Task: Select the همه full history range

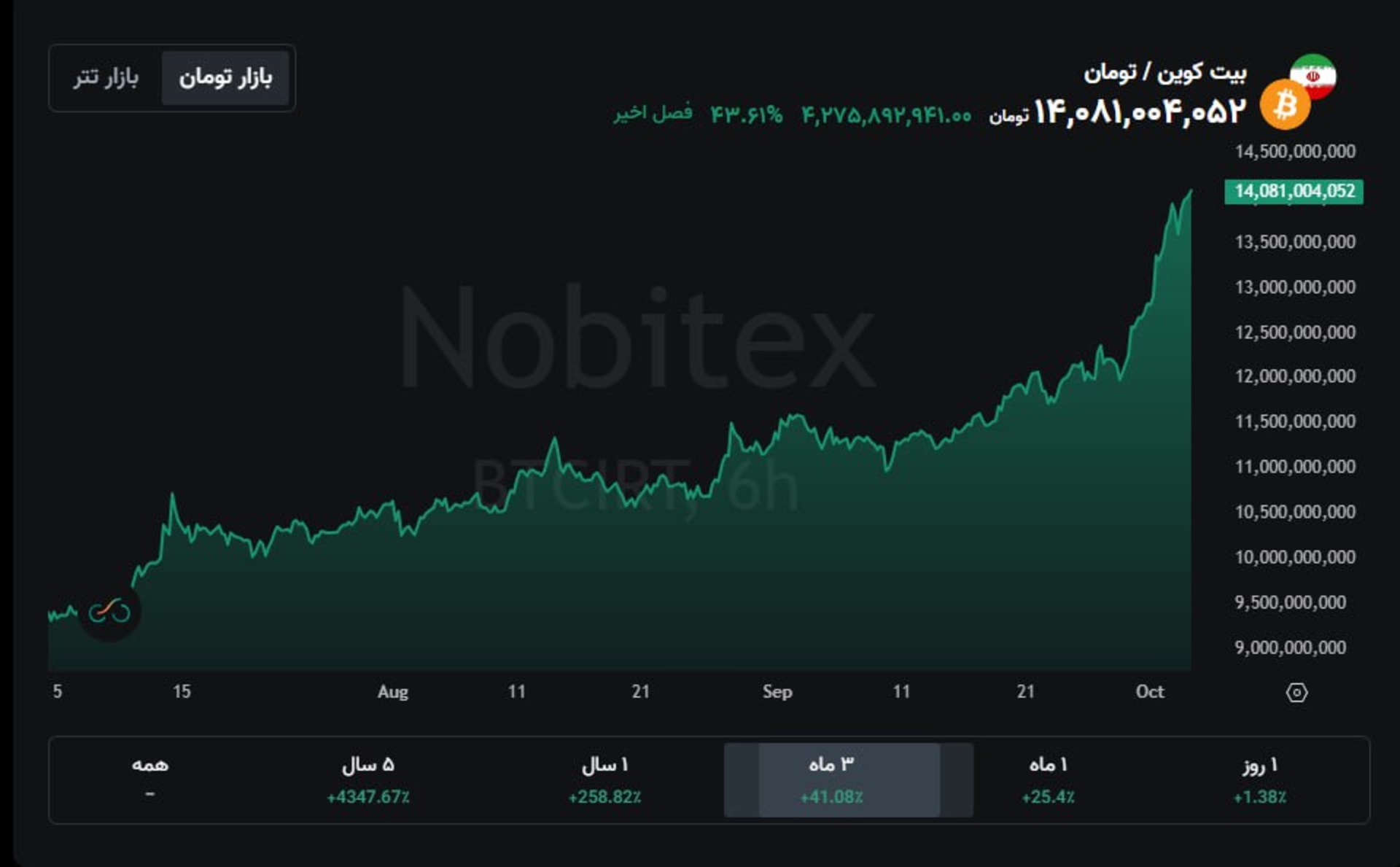Action: point(149,776)
